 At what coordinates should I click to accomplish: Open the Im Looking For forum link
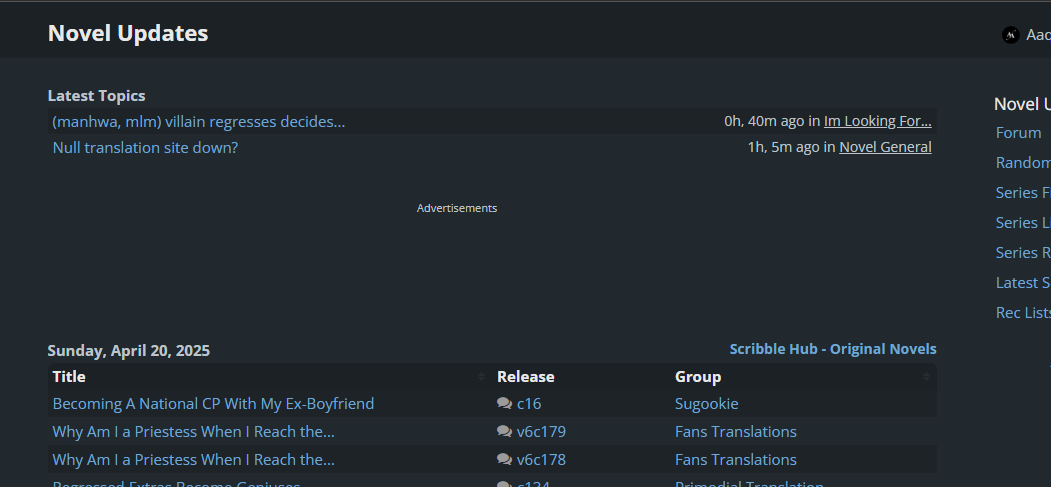(877, 122)
